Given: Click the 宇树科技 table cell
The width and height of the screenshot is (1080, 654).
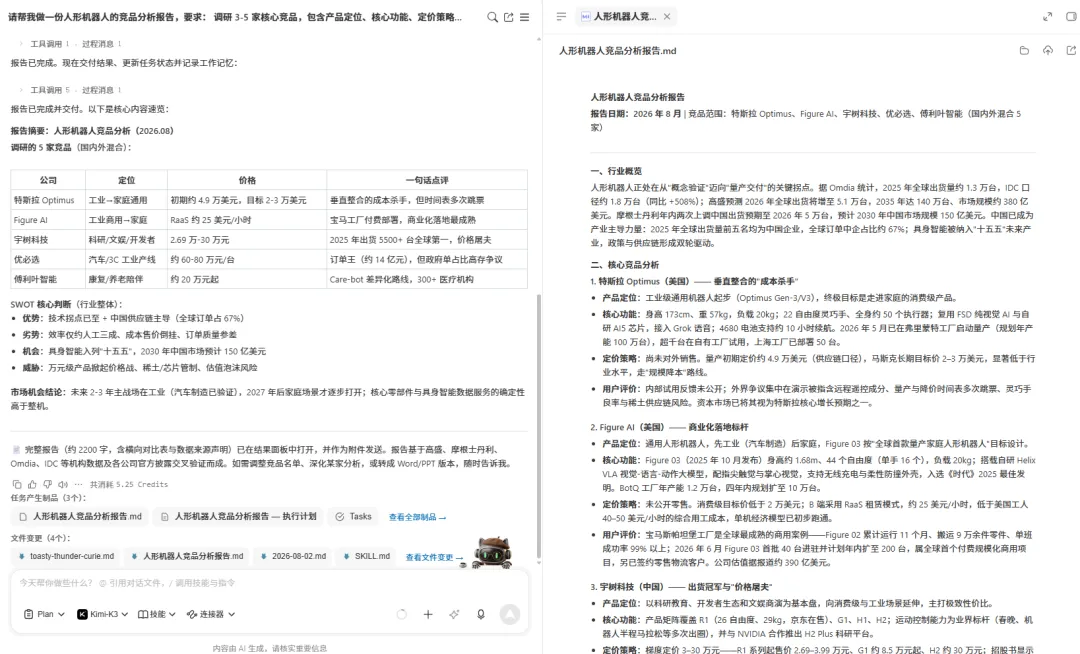Looking at the screenshot, I should click(48, 240).
